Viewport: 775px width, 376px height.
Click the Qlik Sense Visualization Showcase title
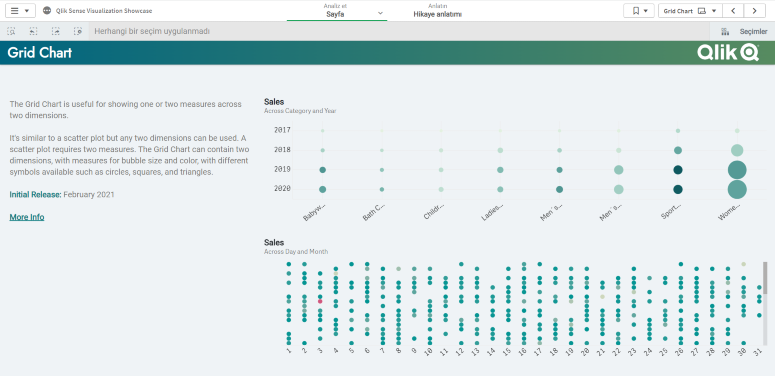point(104,10)
